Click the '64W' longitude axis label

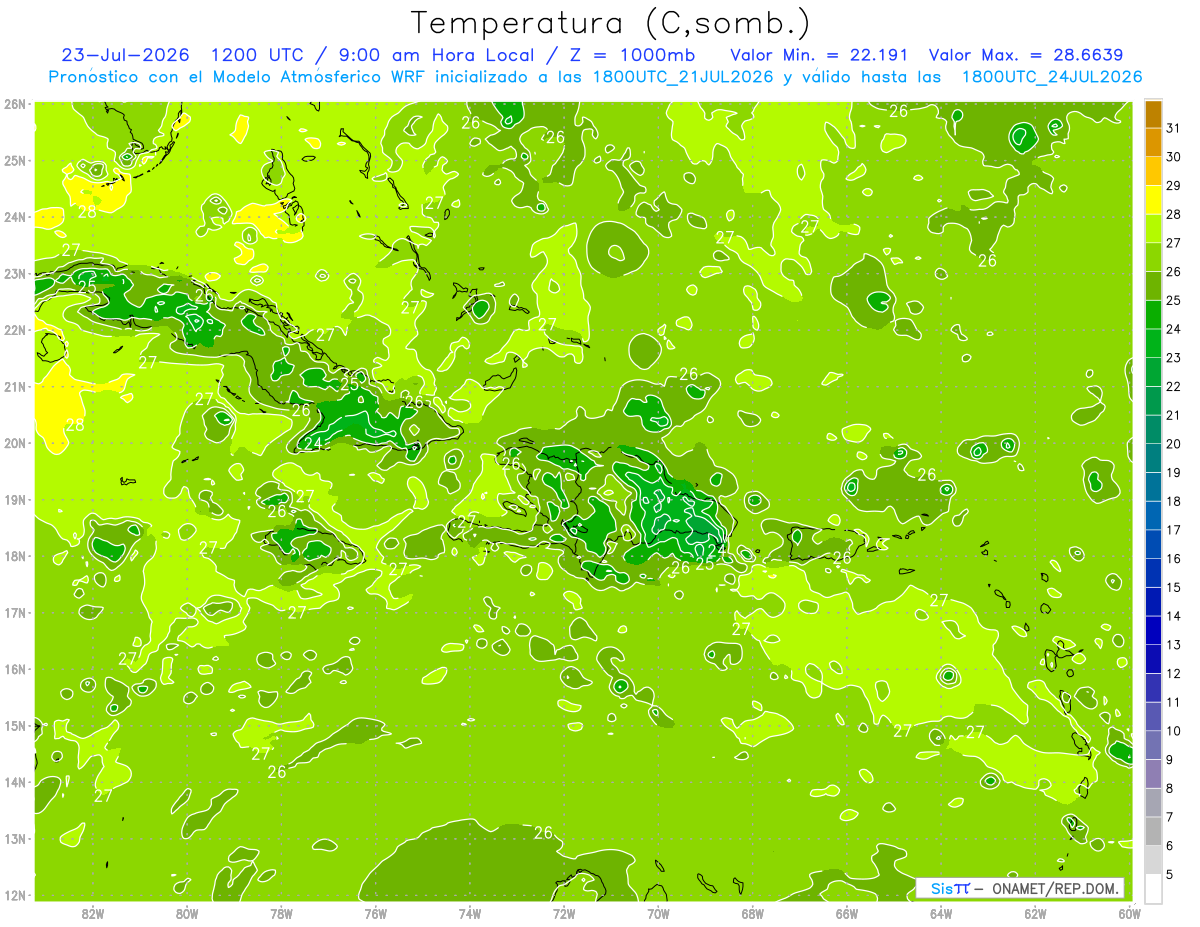click(x=941, y=913)
